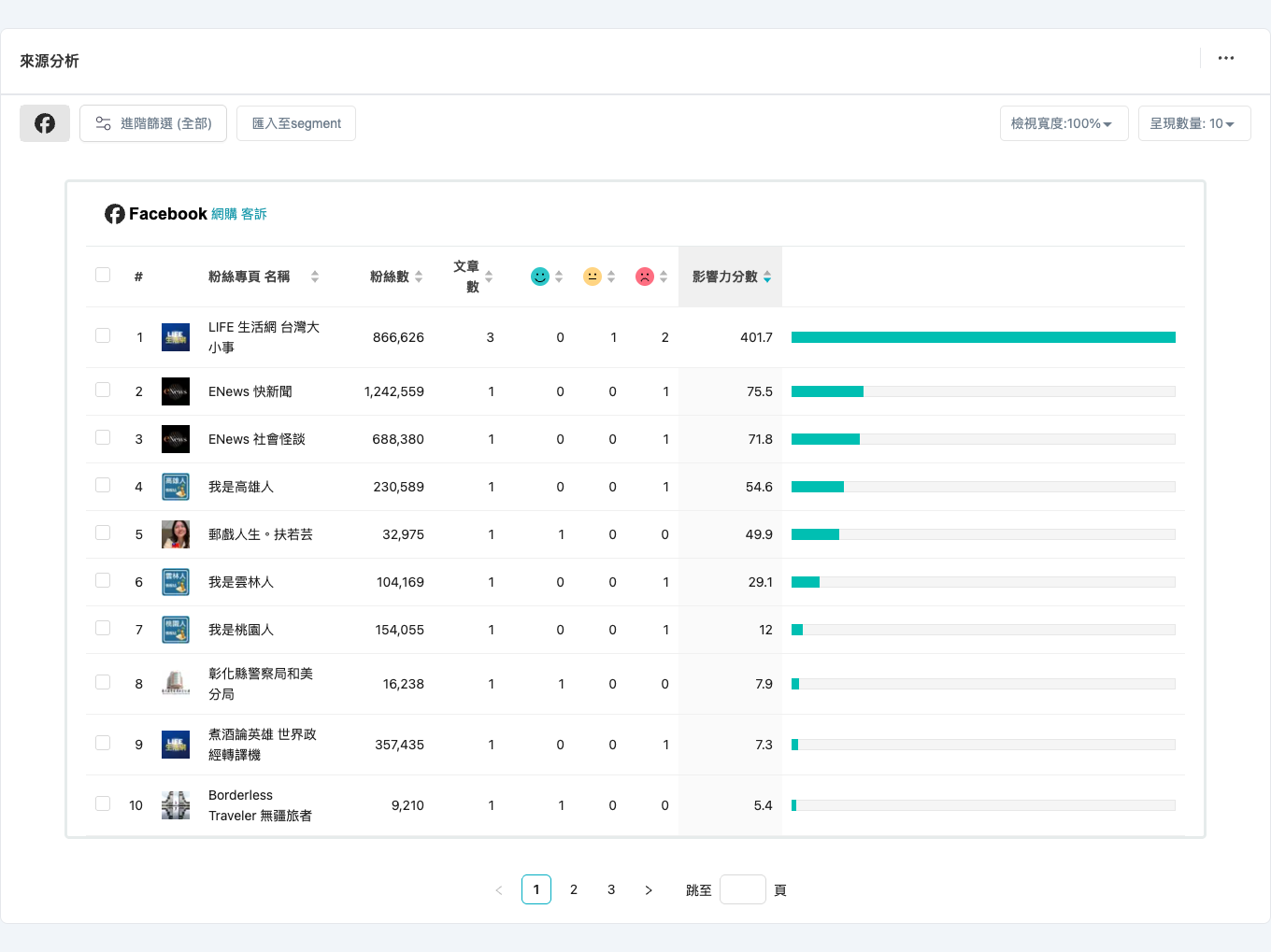Check the row for ENews 社會怪談
Viewport: 1271px width, 952px height.
point(103,437)
